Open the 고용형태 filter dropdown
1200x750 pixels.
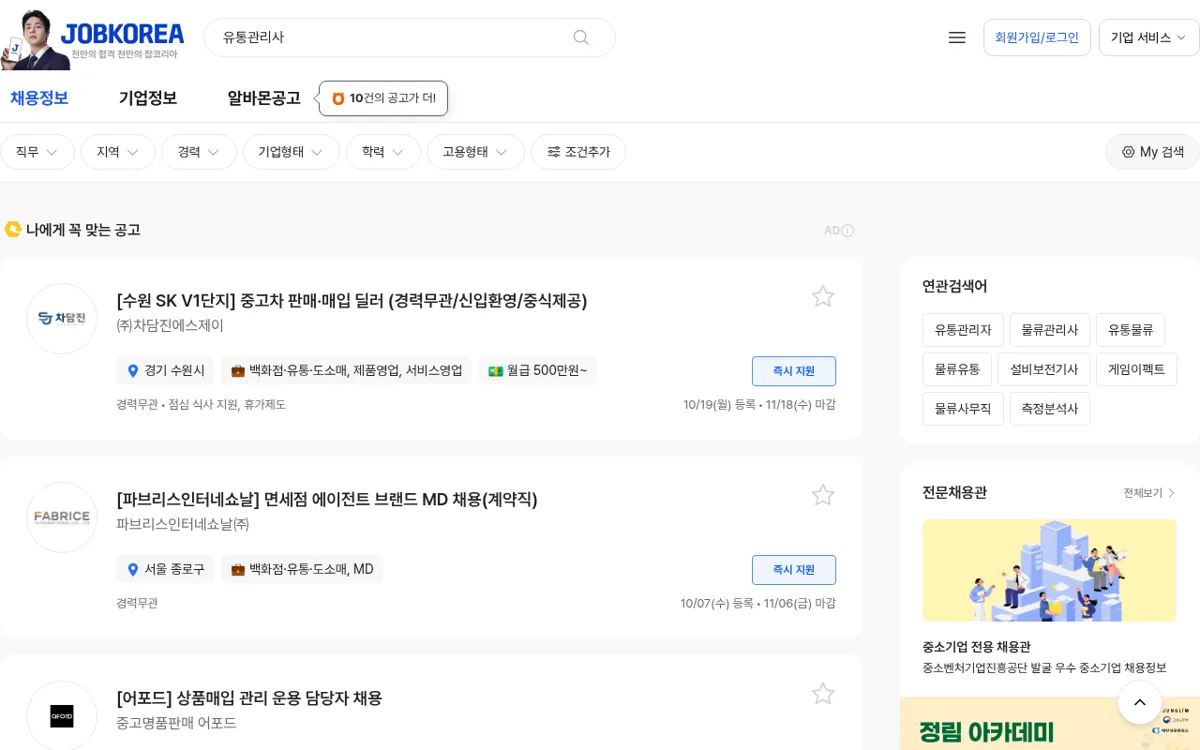tap(475, 152)
